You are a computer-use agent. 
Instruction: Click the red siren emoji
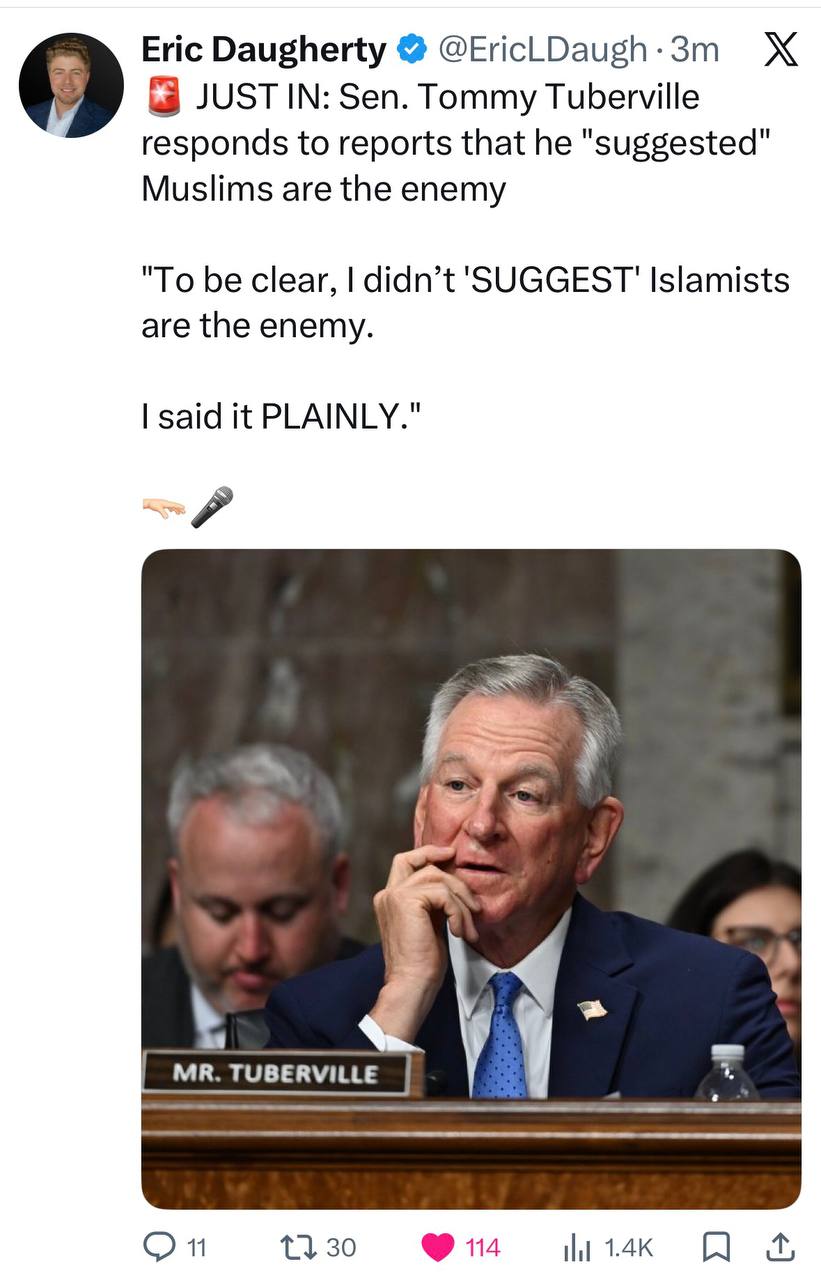[x=162, y=98]
